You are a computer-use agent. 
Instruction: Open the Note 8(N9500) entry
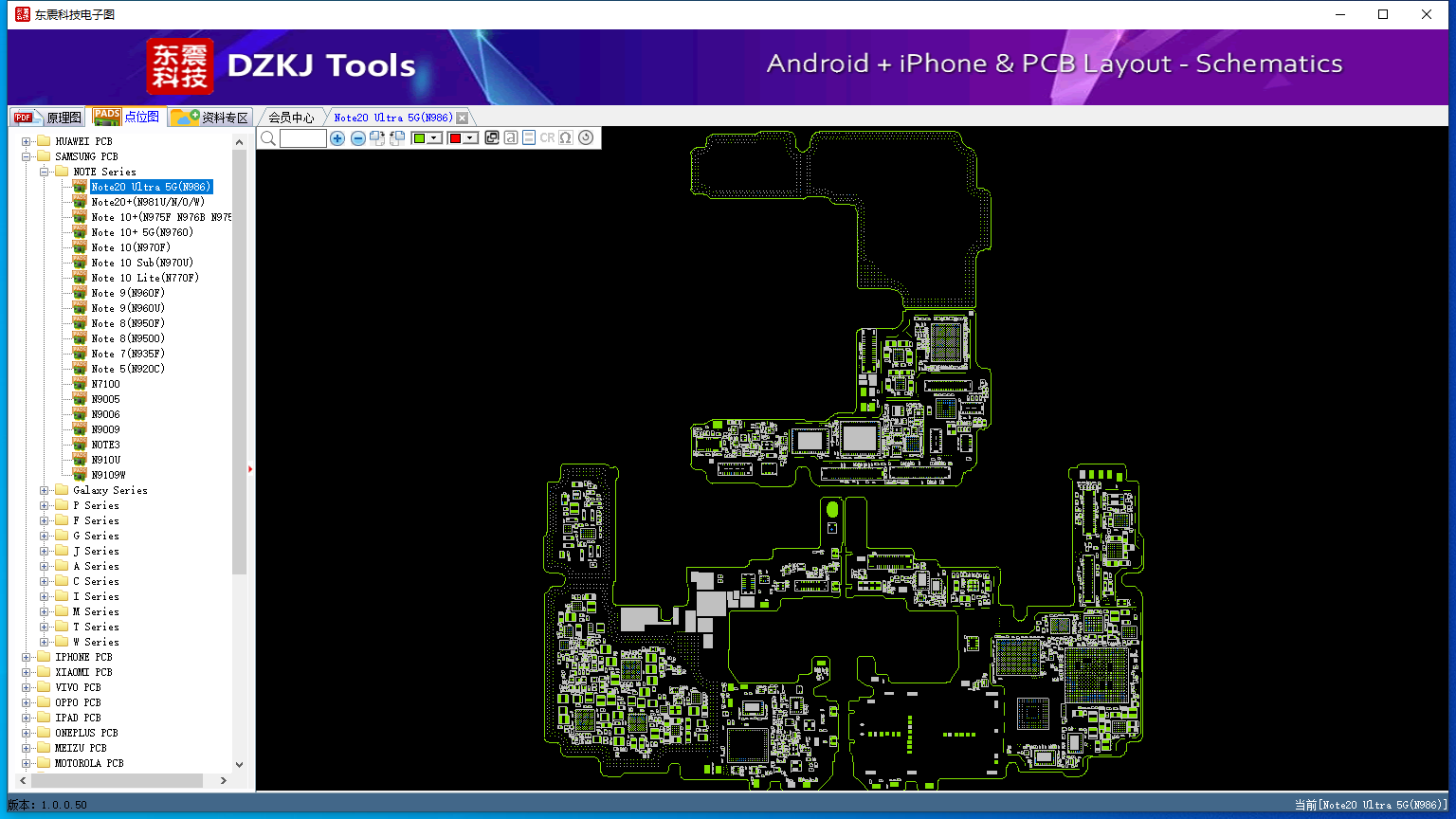(128, 338)
